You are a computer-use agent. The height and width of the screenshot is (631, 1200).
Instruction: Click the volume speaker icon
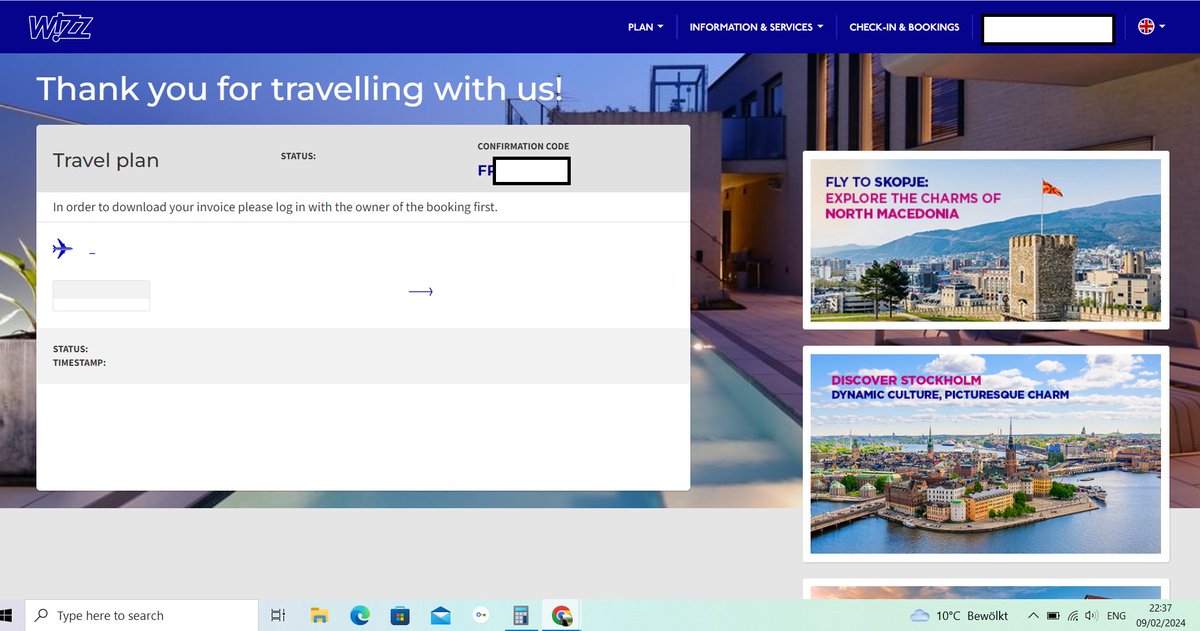pos(1091,615)
